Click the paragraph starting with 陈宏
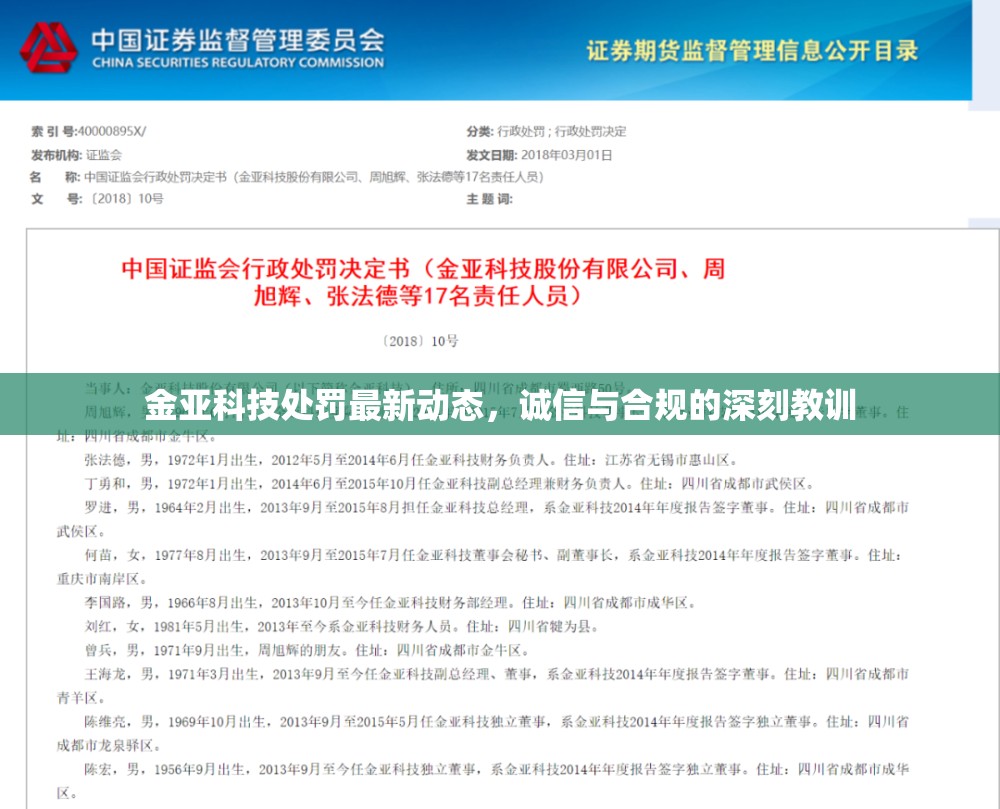1000x809 pixels. [483, 781]
